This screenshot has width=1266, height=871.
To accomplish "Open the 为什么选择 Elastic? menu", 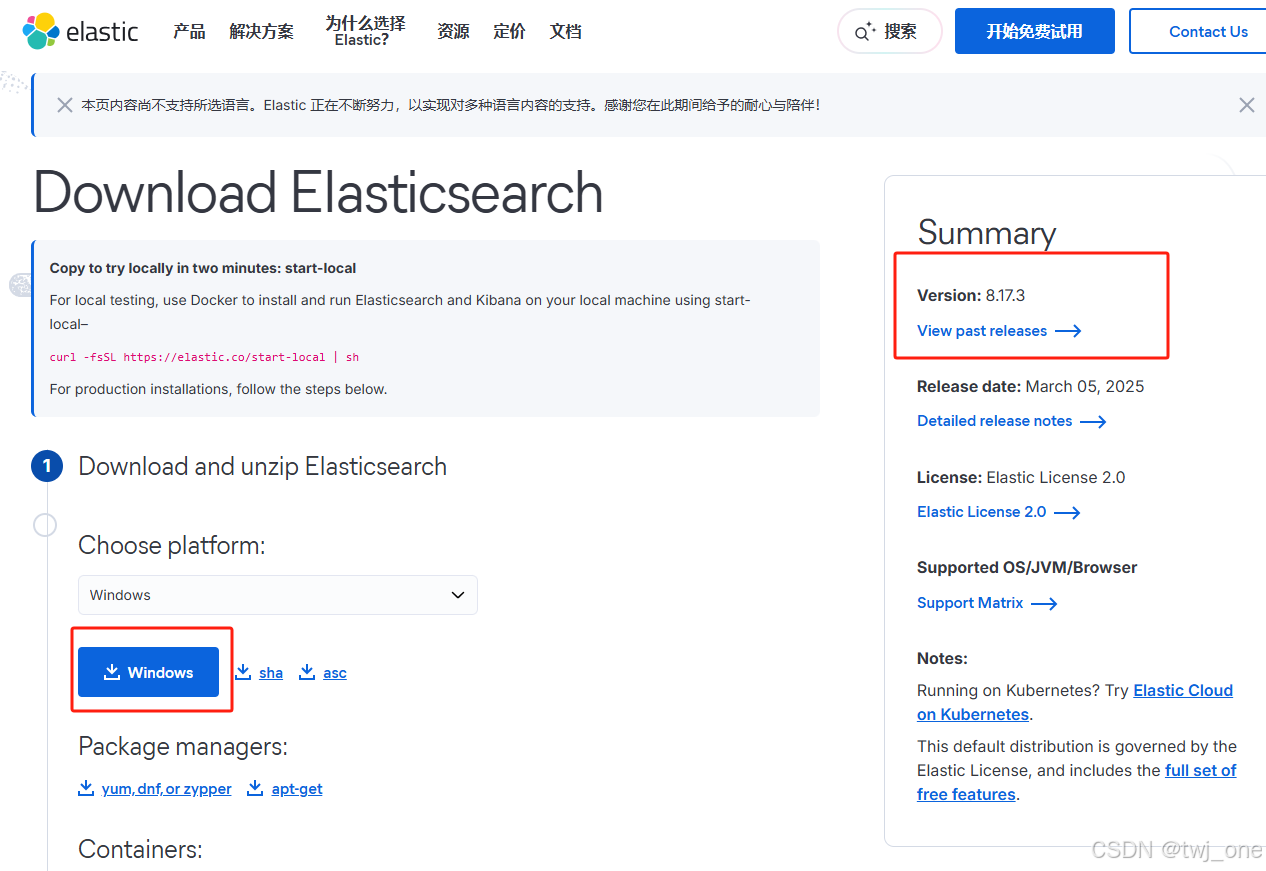I will coord(365,31).
